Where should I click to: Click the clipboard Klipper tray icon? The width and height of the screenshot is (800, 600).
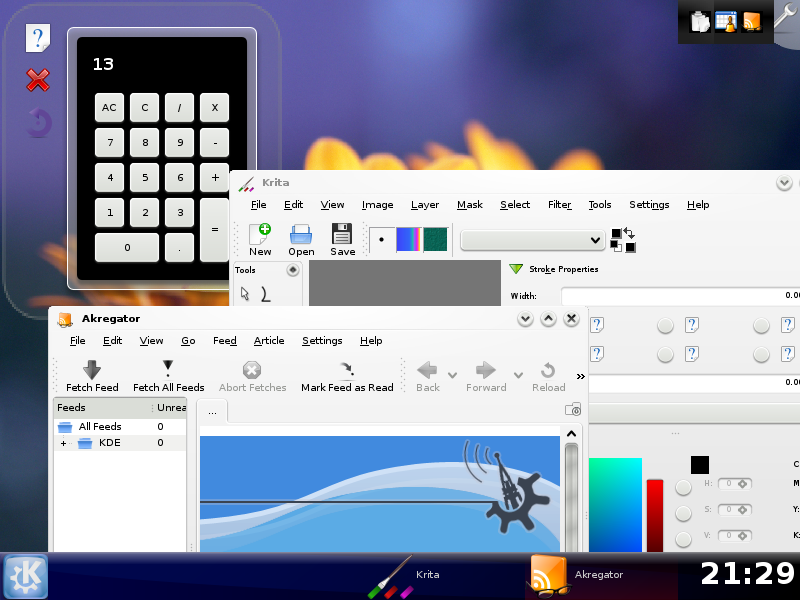tap(700, 22)
